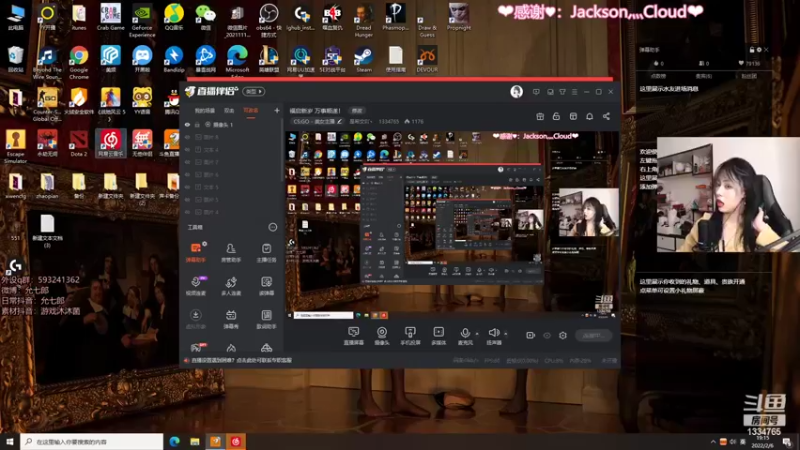Toggle visibility eye of 图片 5 source
The height and width of the screenshot is (450, 800).
pyautogui.click(x=187, y=199)
